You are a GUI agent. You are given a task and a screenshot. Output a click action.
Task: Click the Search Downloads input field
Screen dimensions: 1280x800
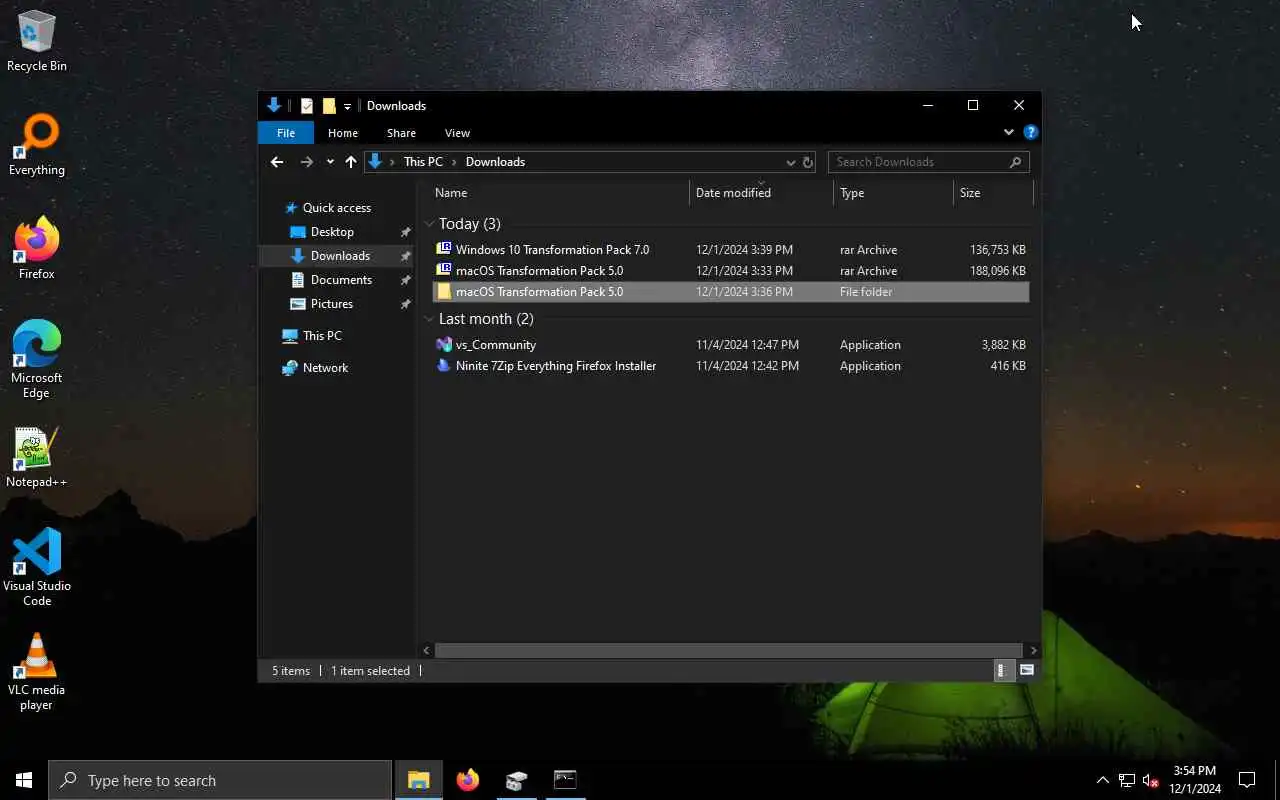[928, 162]
